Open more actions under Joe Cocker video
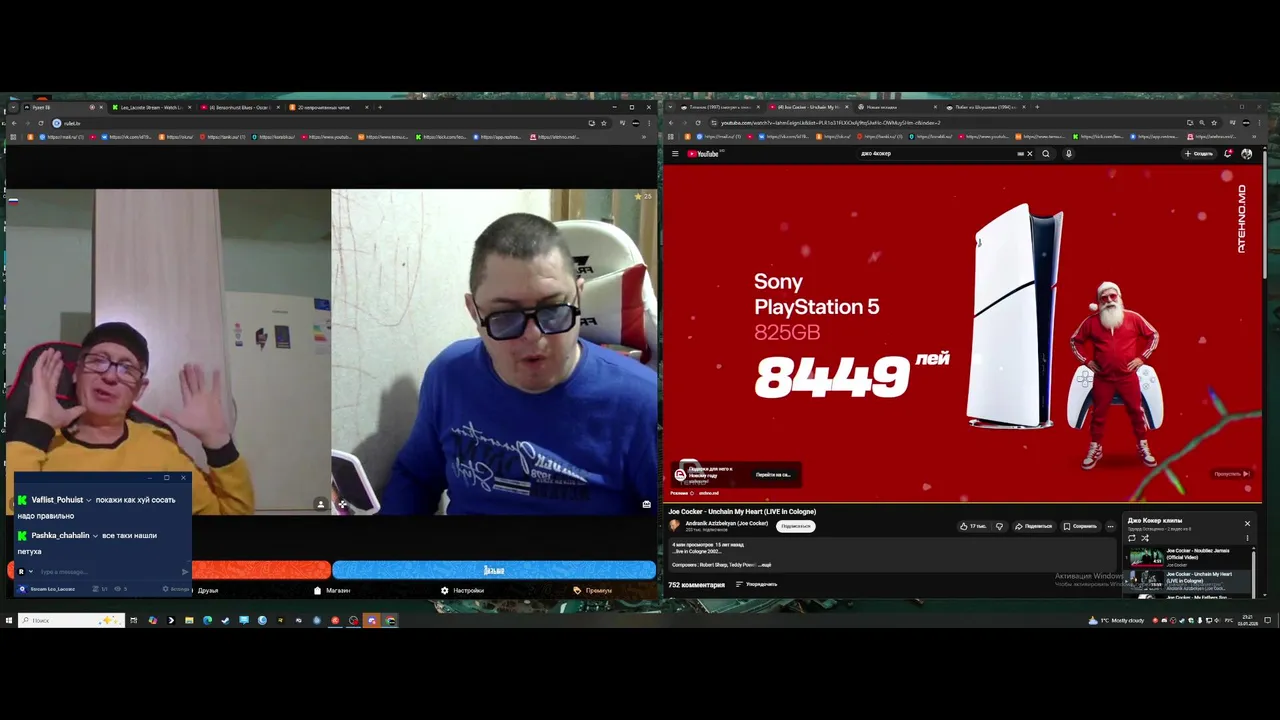Image resolution: width=1280 pixels, height=720 pixels. point(1110,526)
